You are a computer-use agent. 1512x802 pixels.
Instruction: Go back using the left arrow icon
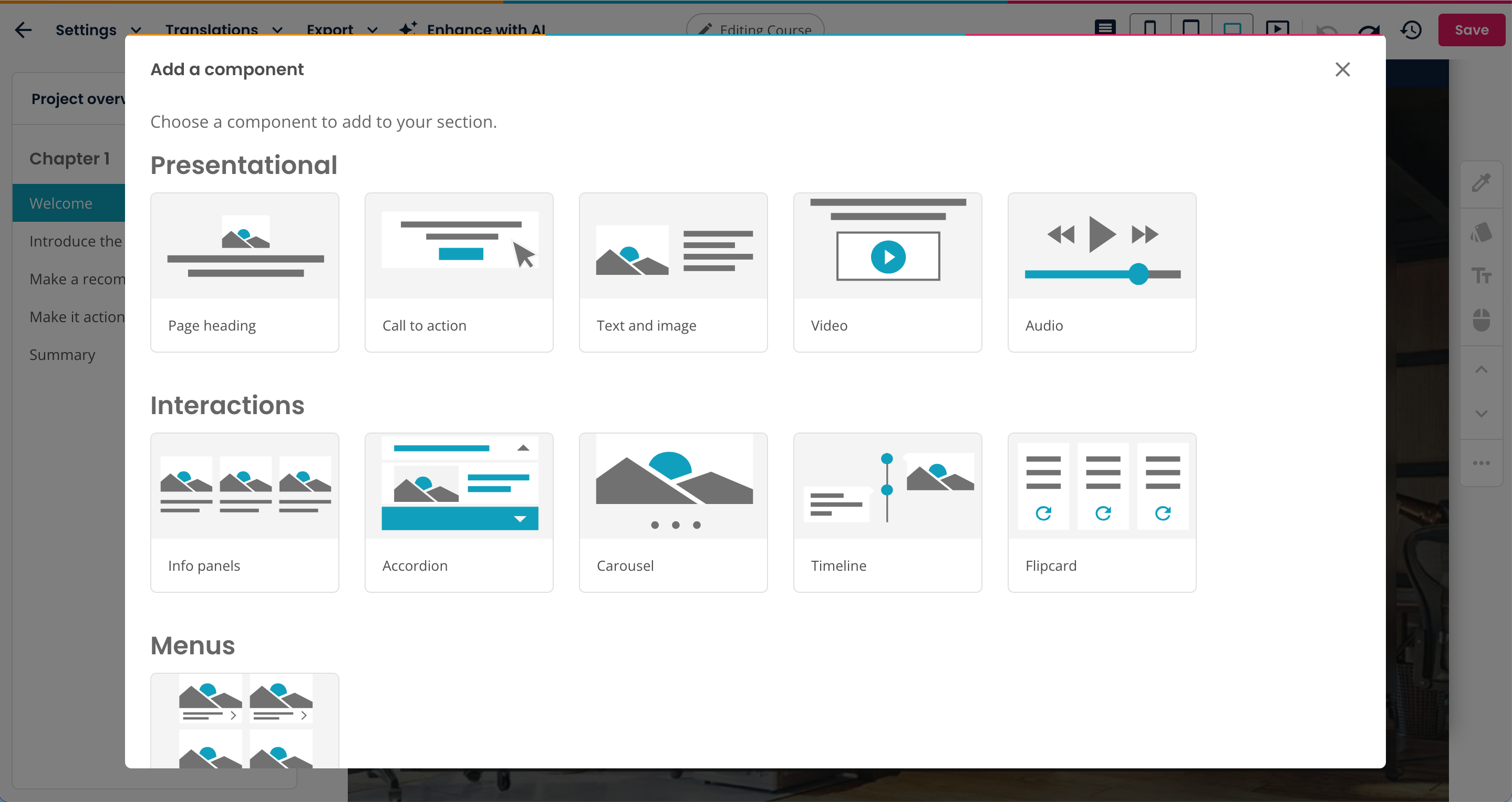tap(23, 29)
